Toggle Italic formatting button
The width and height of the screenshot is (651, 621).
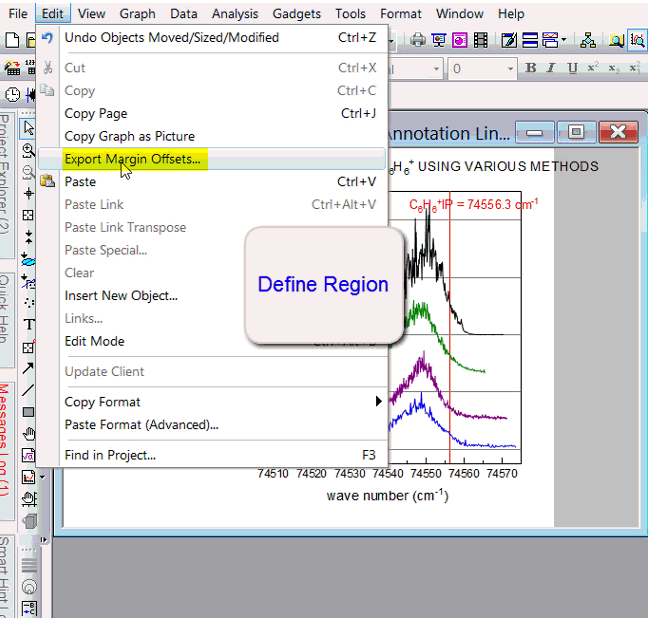551,68
